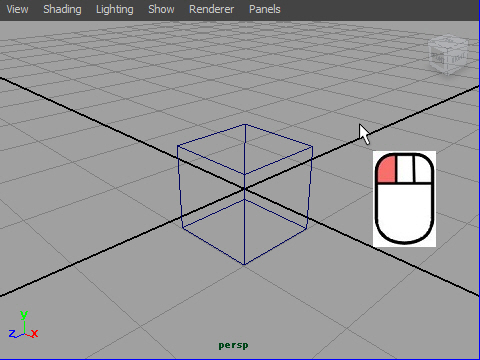Click the bottom front corner of wireframe cube
The height and width of the screenshot is (360, 480).
click(x=244, y=265)
